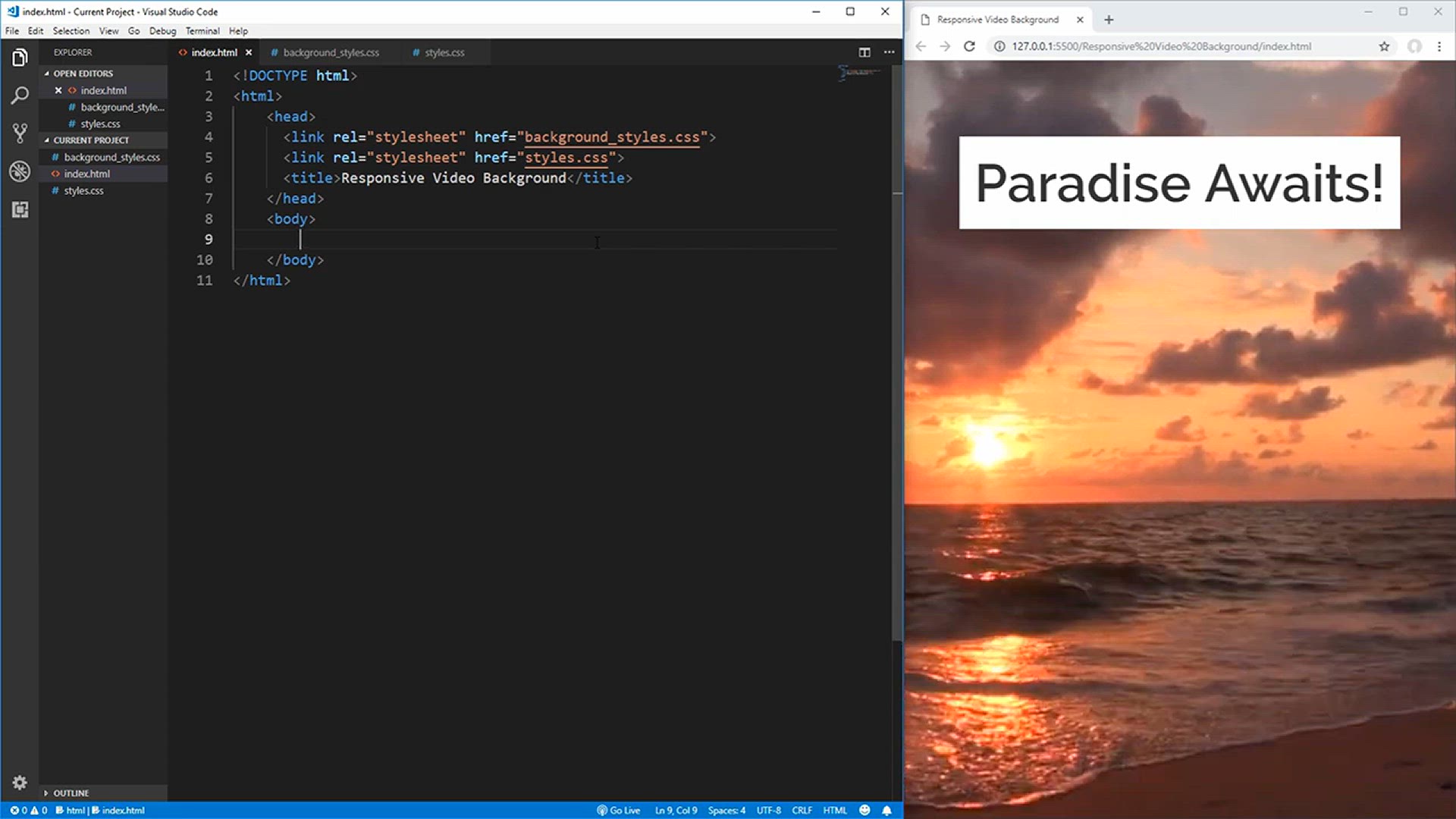The height and width of the screenshot is (819, 1456).
Task: Go forward in the Chrome browser
Action: coord(945,46)
